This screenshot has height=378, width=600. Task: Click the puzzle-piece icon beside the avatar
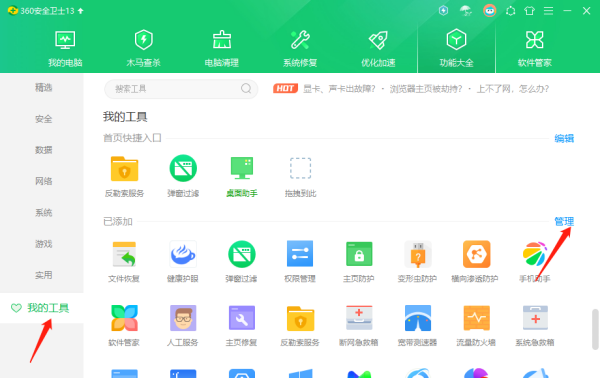pyautogui.click(x=510, y=11)
